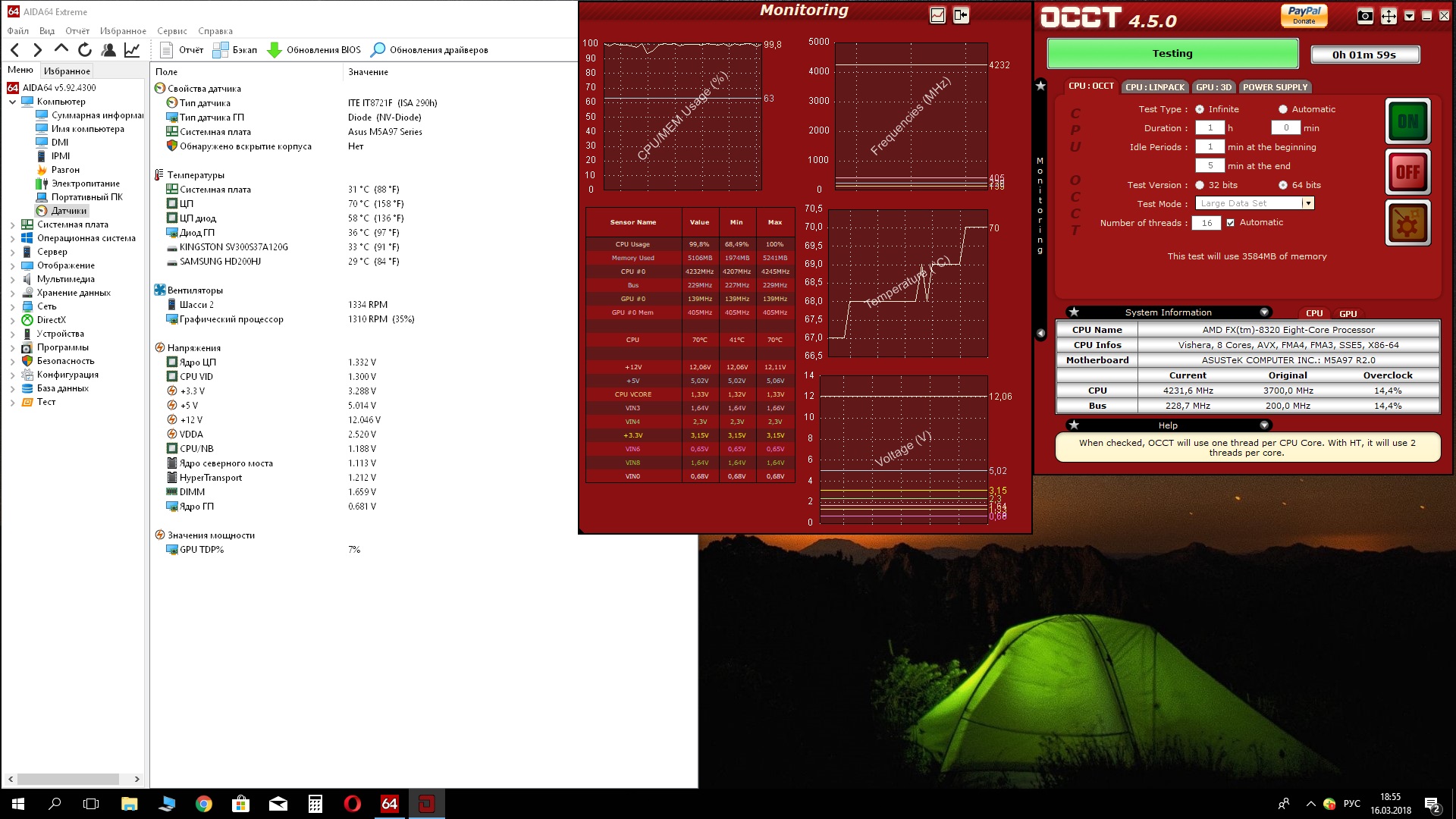Viewport: 1456px width, 819px height.
Task: Expand the Мультимедиа tree node
Action: click(12, 279)
